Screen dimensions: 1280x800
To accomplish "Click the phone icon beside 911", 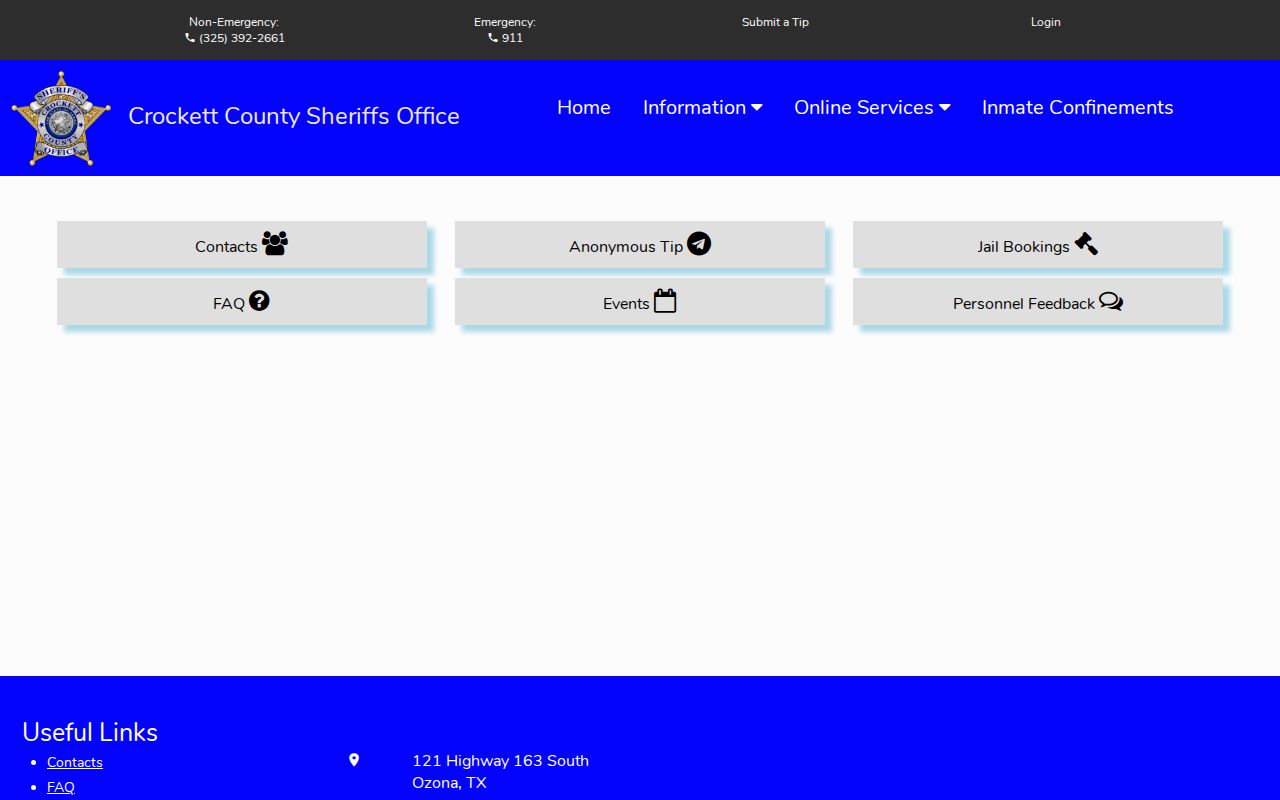I will [493, 38].
